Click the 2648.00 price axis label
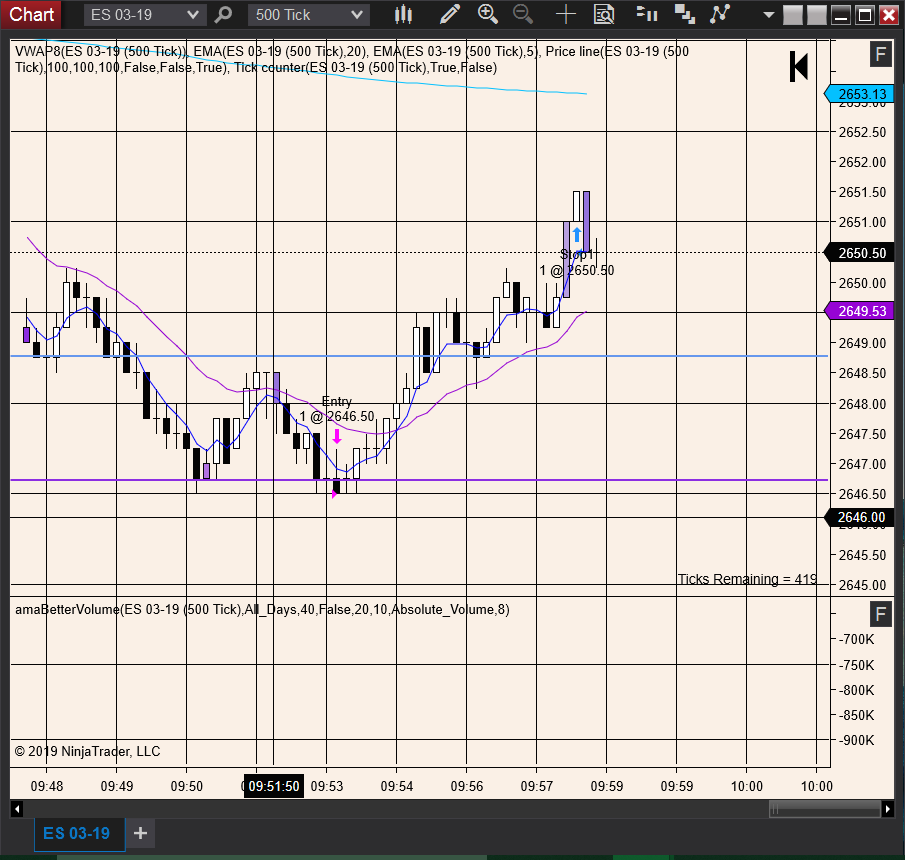This screenshot has height=860, width=905. [862, 404]
